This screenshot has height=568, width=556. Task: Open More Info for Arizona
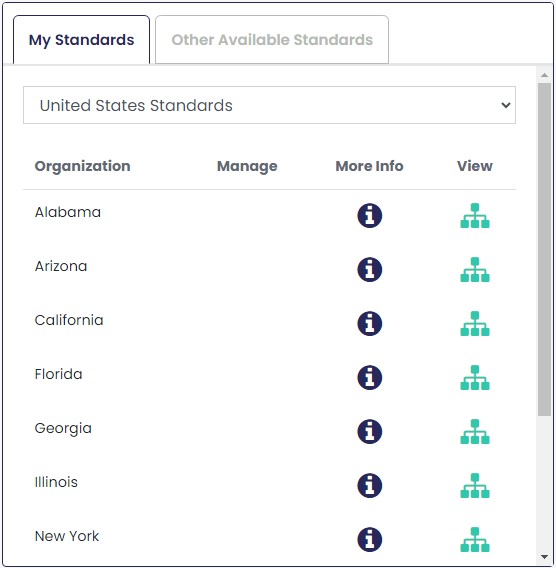369,270
